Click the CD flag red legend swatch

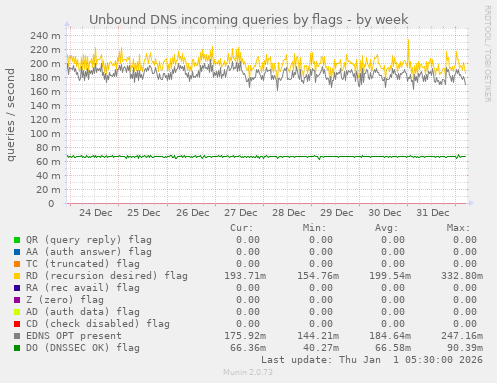tap(17, 324)
